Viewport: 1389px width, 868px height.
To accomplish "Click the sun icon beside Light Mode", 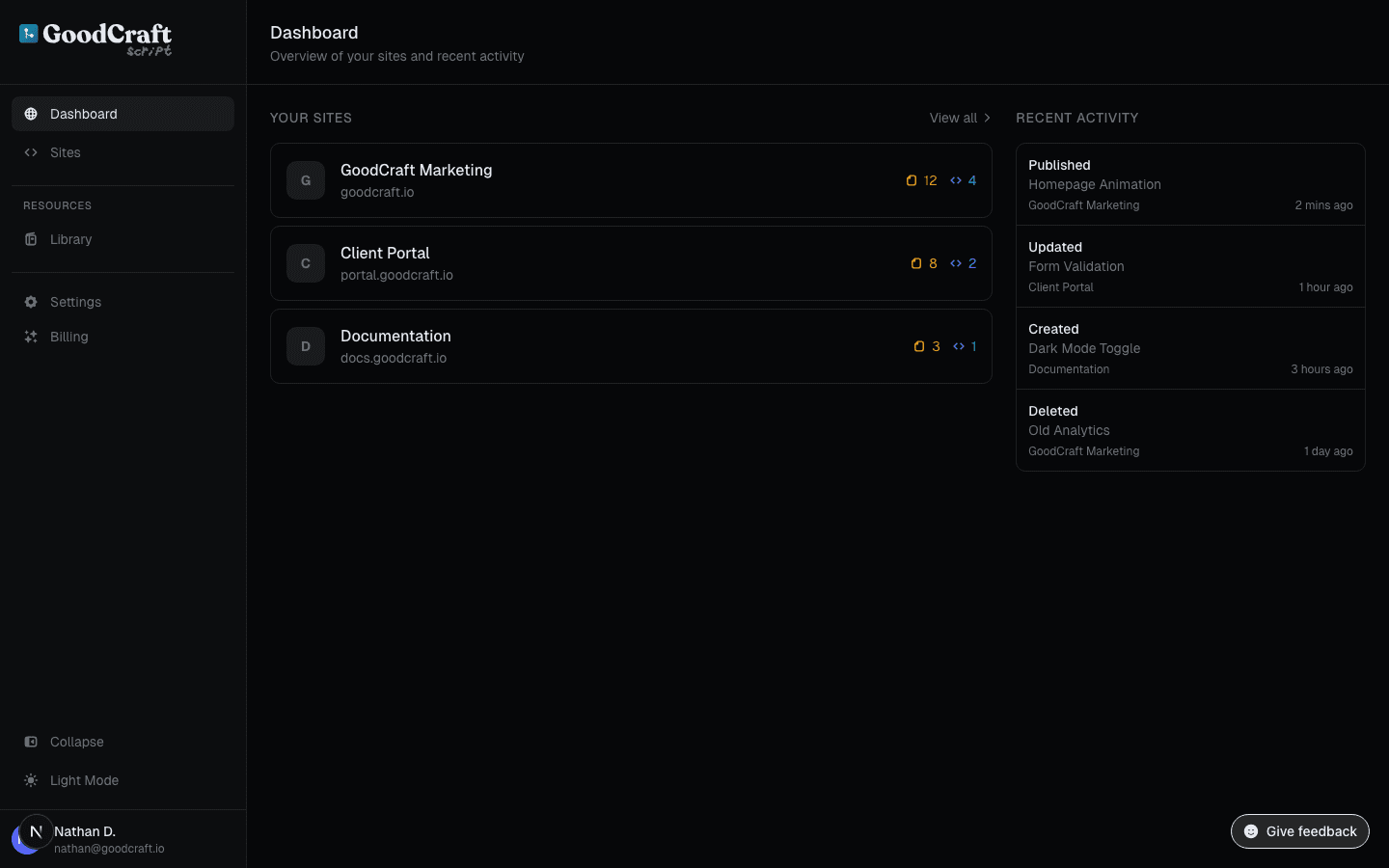I will pyautogui.click(x=30, y=779).
